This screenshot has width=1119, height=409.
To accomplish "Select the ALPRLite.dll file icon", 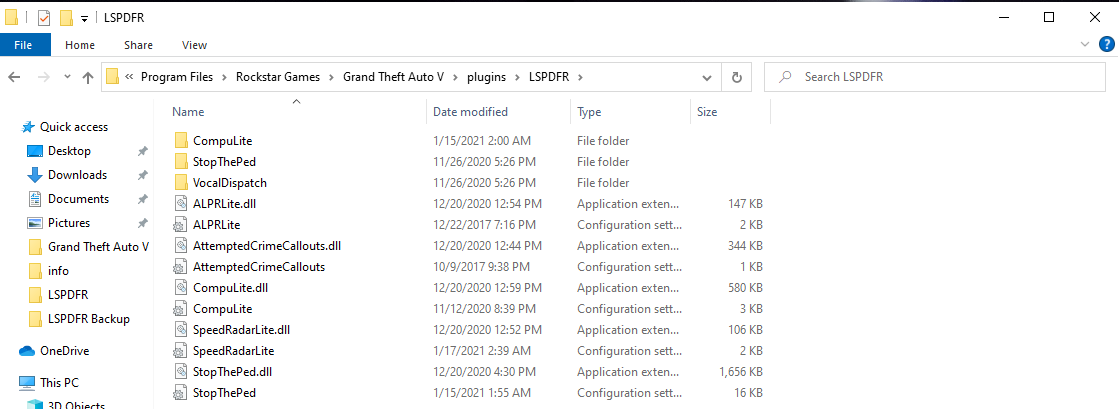I will pos(181,204).
